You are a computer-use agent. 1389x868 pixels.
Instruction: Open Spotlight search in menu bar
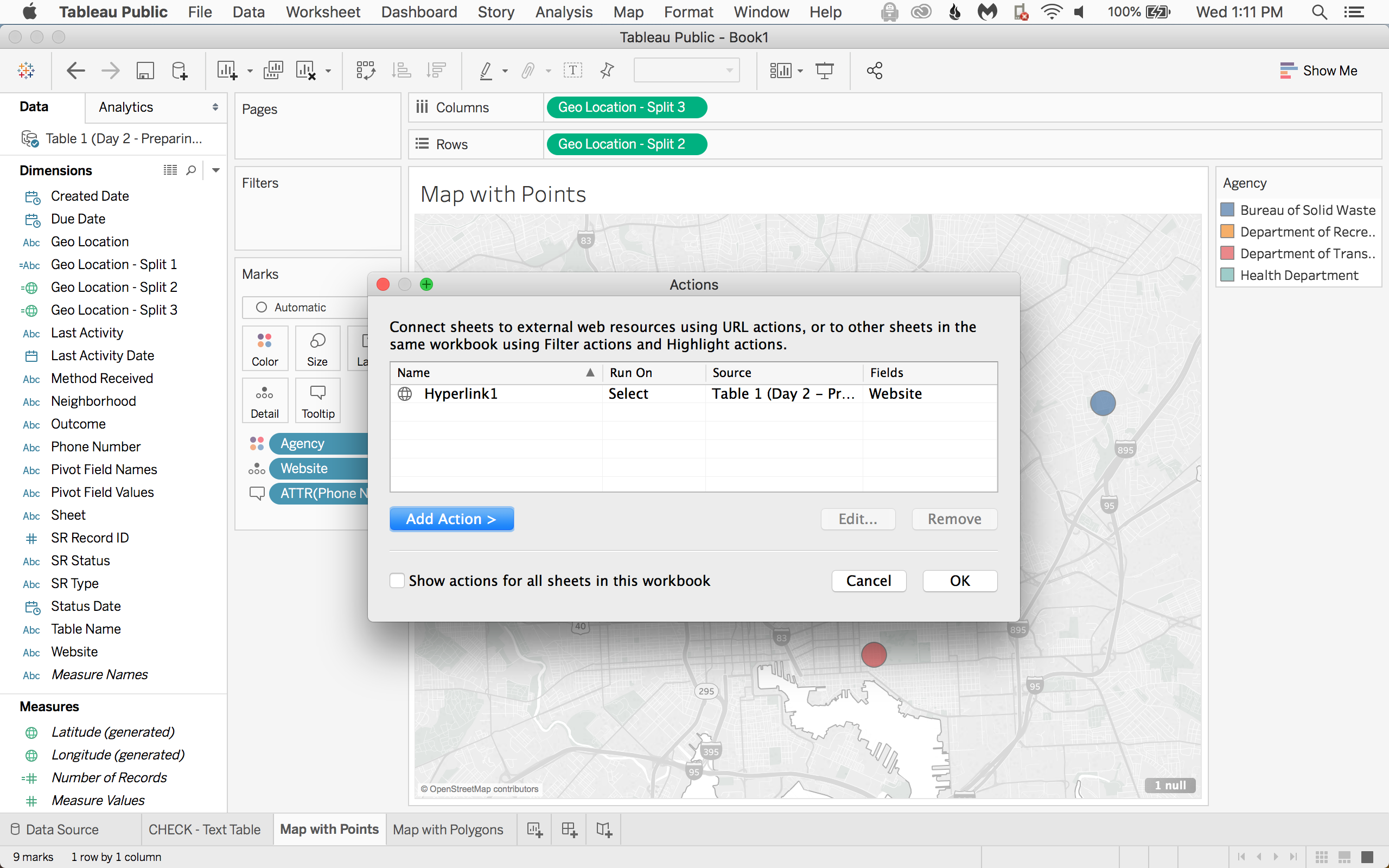1320,12
